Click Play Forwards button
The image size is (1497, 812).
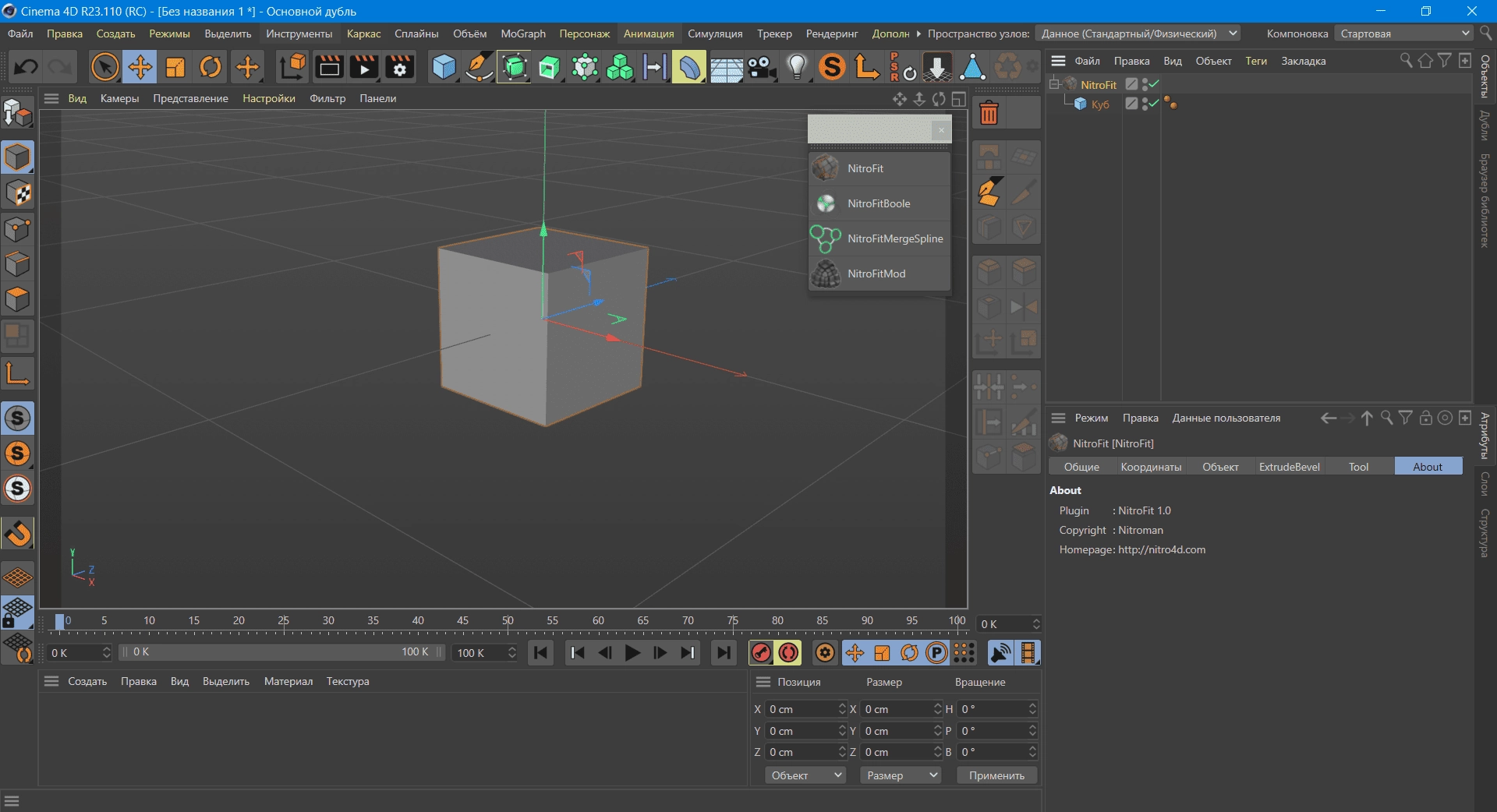[632, 653]
